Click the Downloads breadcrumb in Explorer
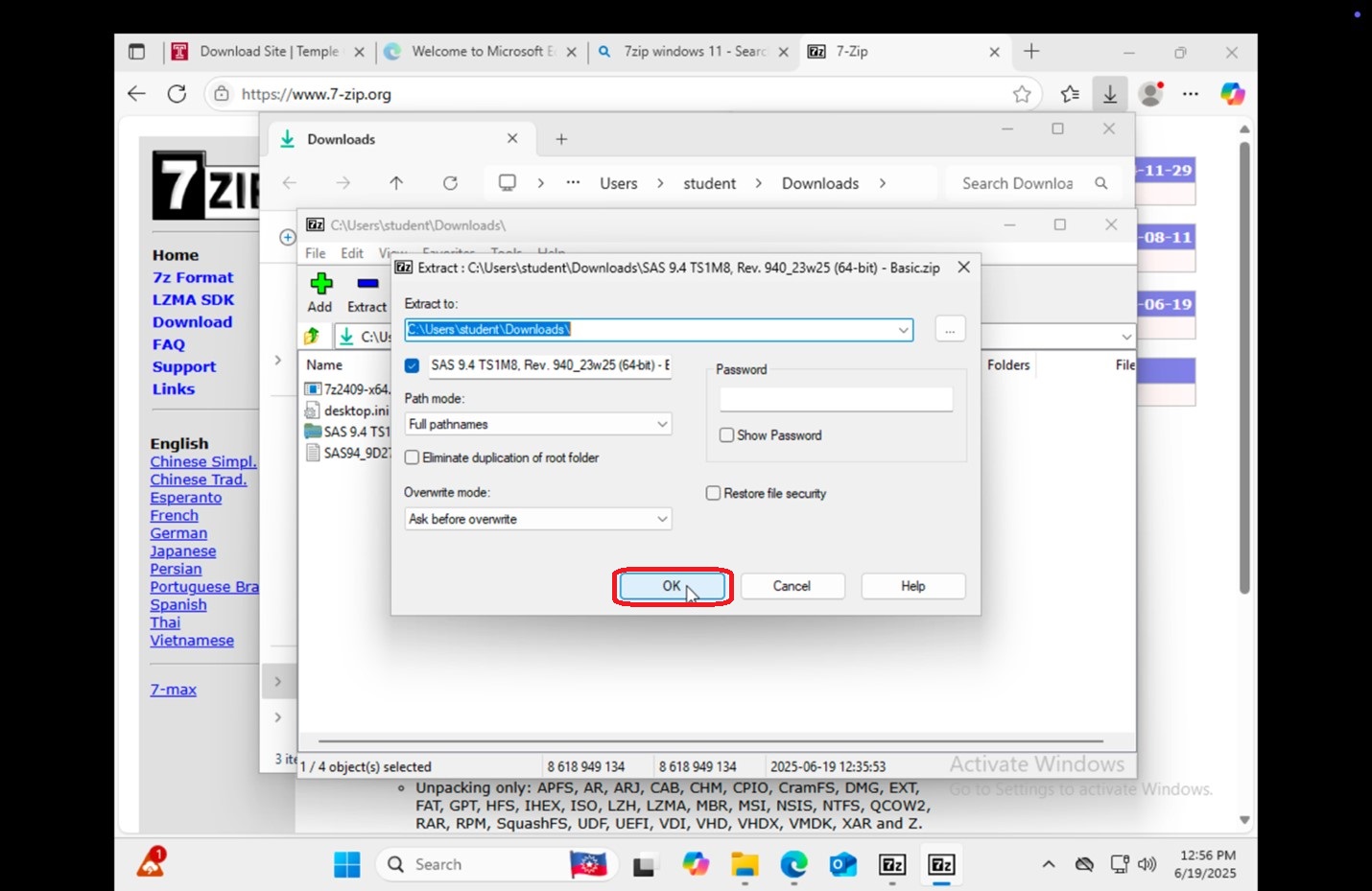1372x891 pixels. point(820,183)
